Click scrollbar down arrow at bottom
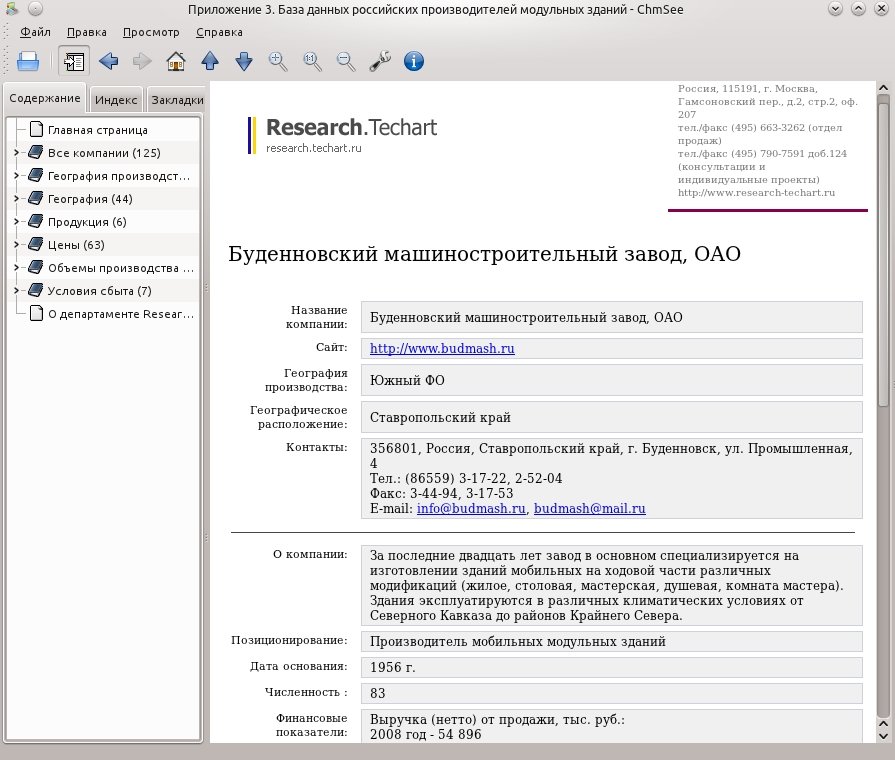Screen dimensions: 895x760 click(x=883, y=737)
